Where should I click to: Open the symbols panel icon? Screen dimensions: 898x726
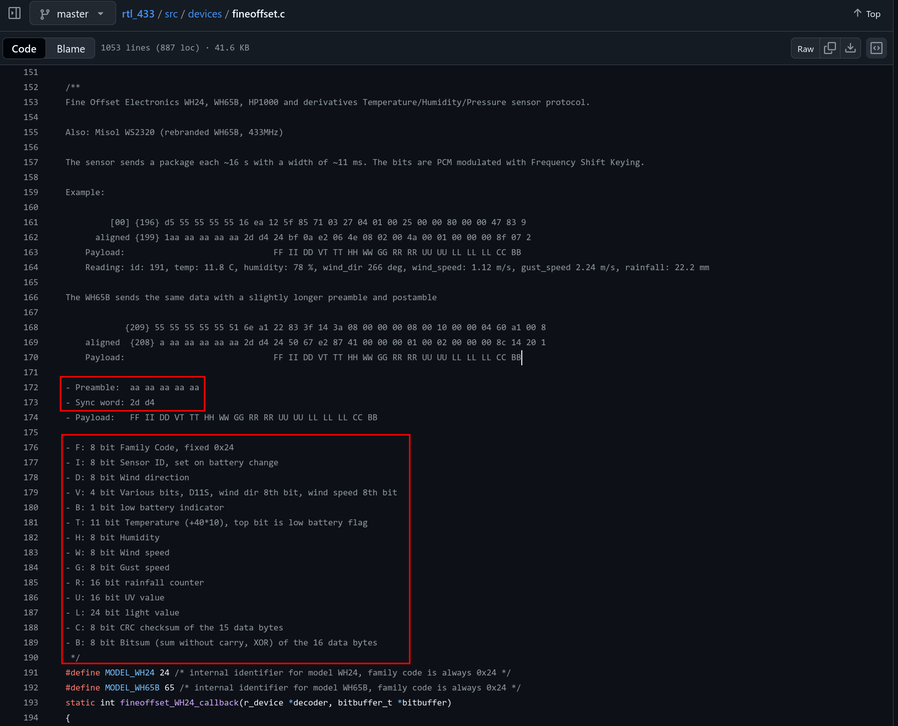(876, 48)
